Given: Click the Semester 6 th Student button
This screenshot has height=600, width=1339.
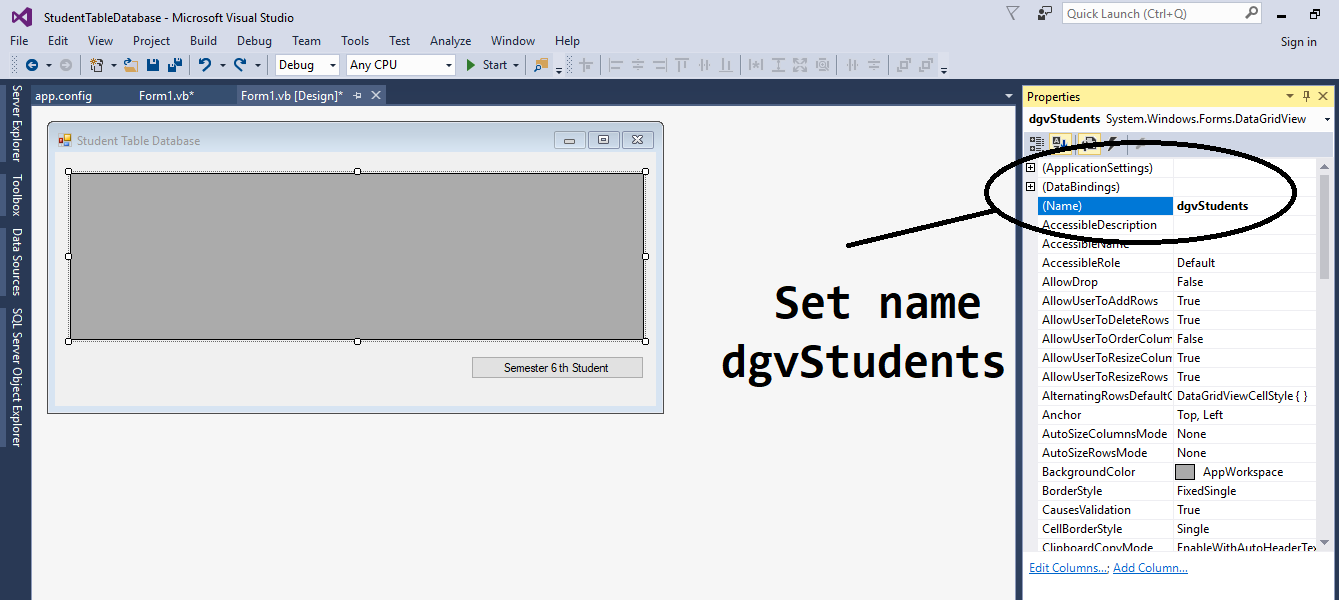Looking at the screenshot, I should tap(556, 368).
